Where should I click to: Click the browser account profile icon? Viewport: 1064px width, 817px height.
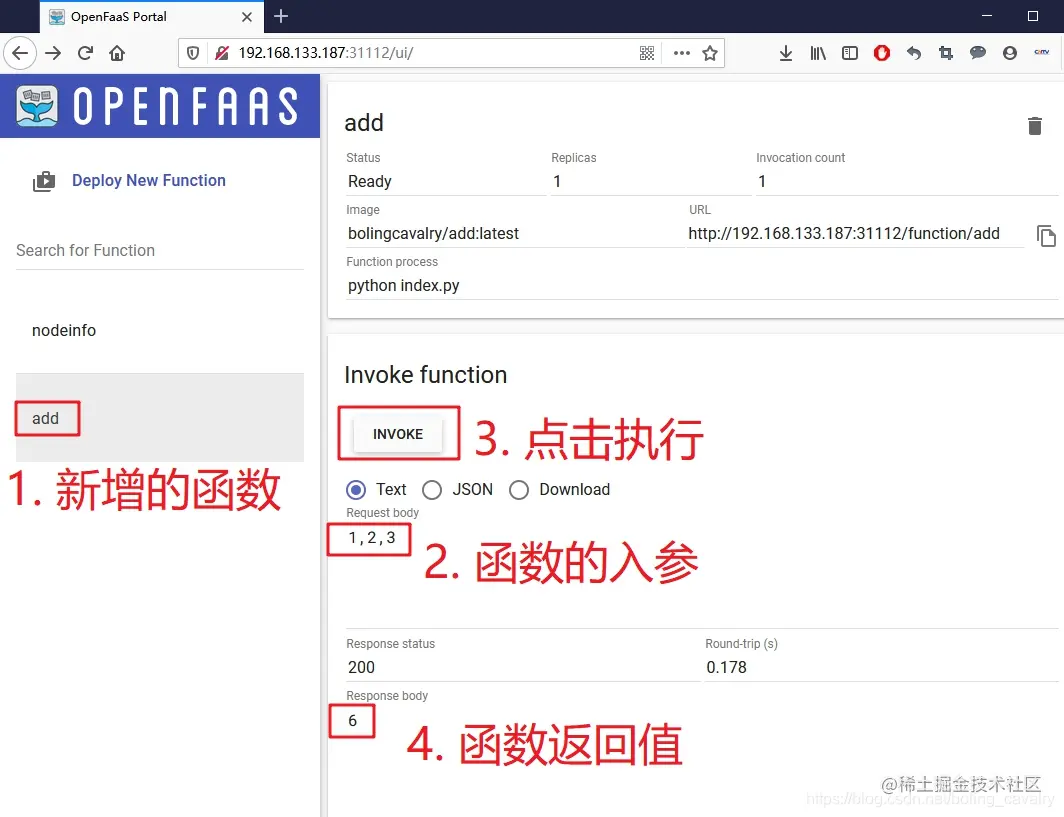[1010, 53]
